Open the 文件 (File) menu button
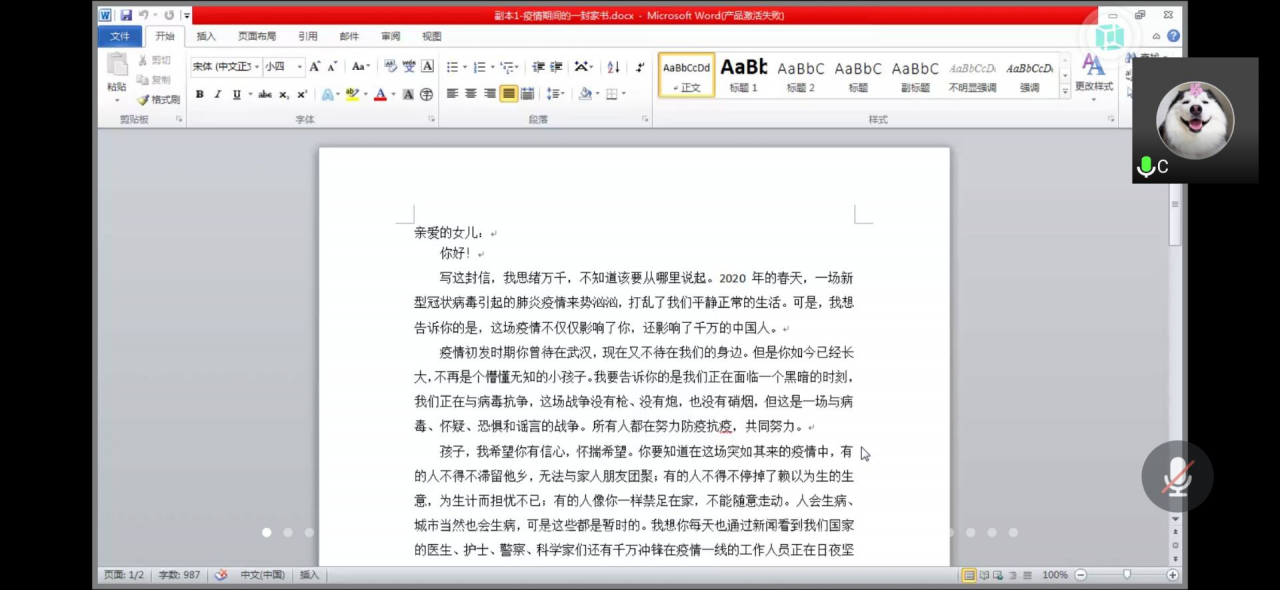 (x=120, y=36)
